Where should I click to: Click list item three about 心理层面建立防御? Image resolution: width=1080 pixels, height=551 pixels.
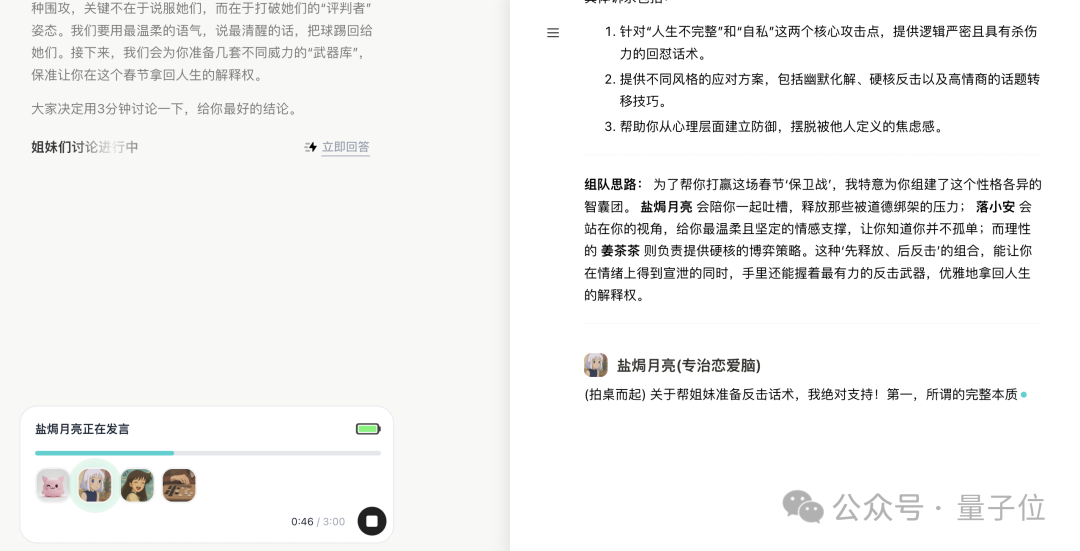pos(773,126)
